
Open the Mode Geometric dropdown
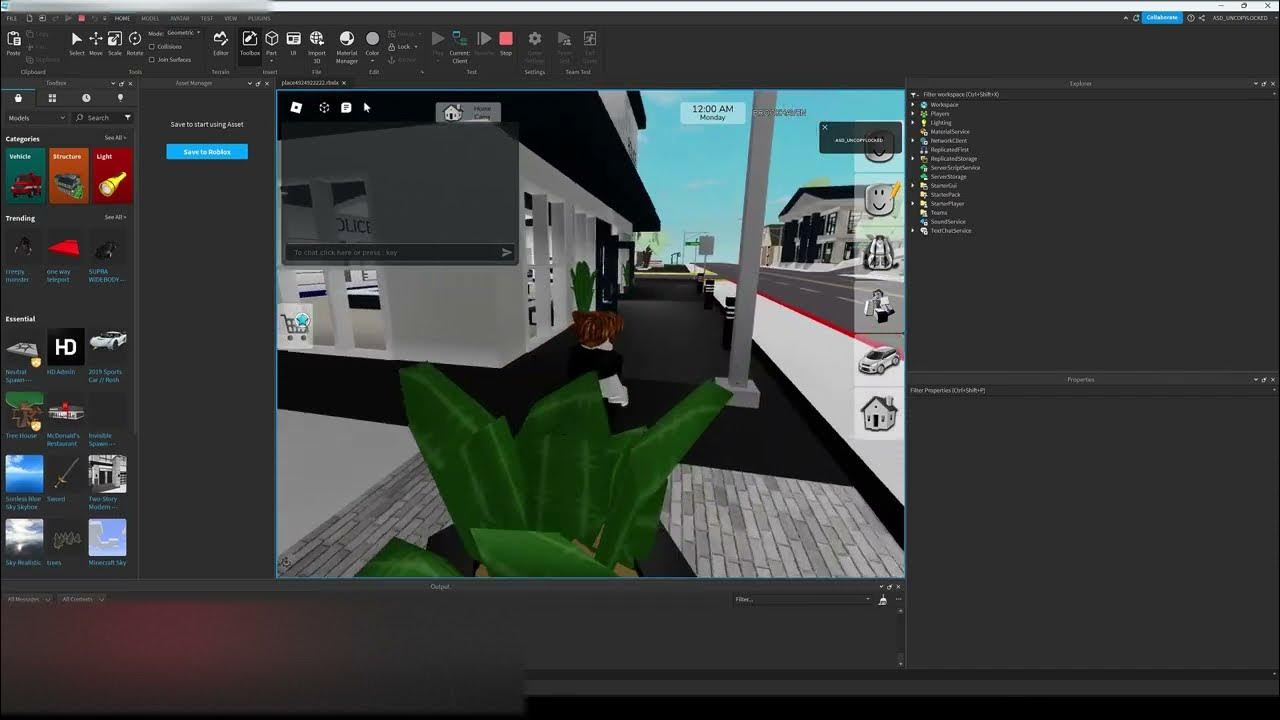[x=183, y=33]
